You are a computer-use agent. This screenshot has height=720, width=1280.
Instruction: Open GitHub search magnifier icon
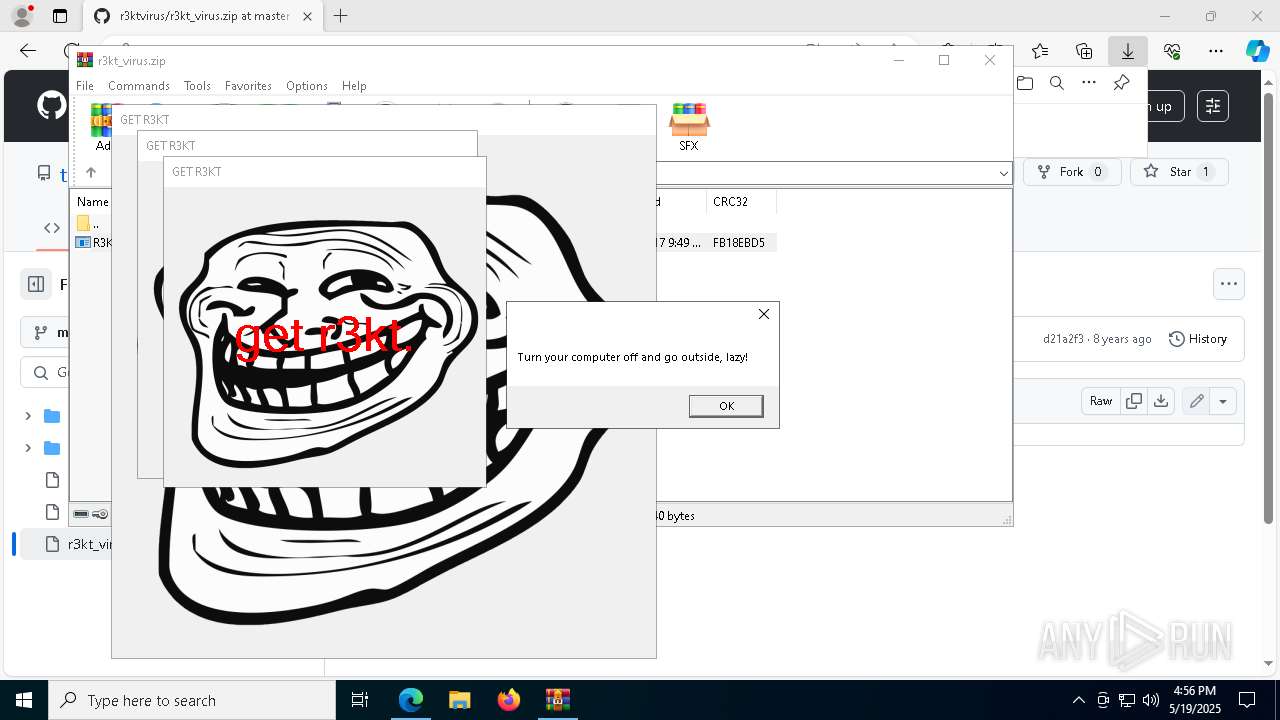click(1057, 83)
